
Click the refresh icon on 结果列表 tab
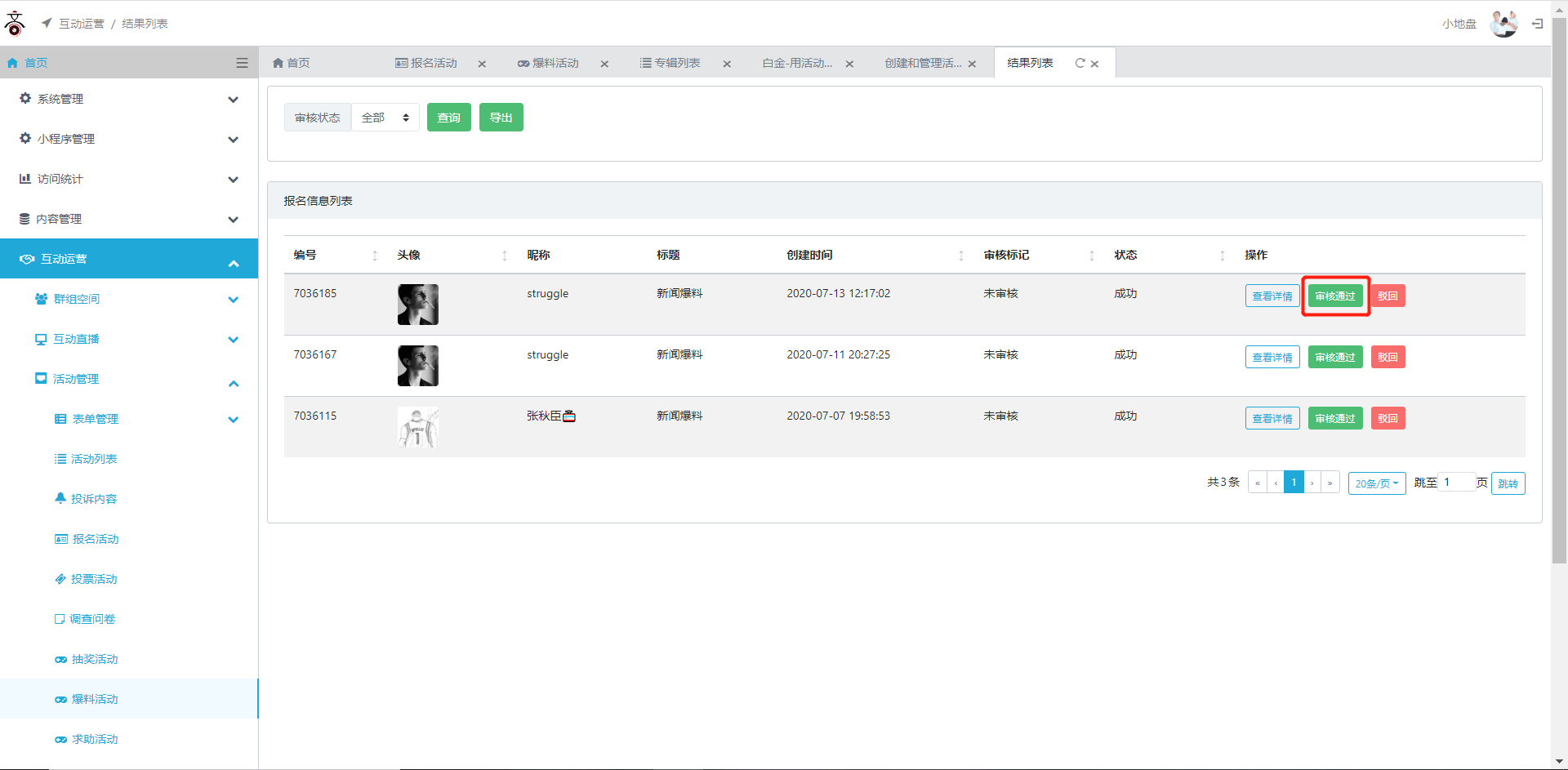pos(1080,63)
